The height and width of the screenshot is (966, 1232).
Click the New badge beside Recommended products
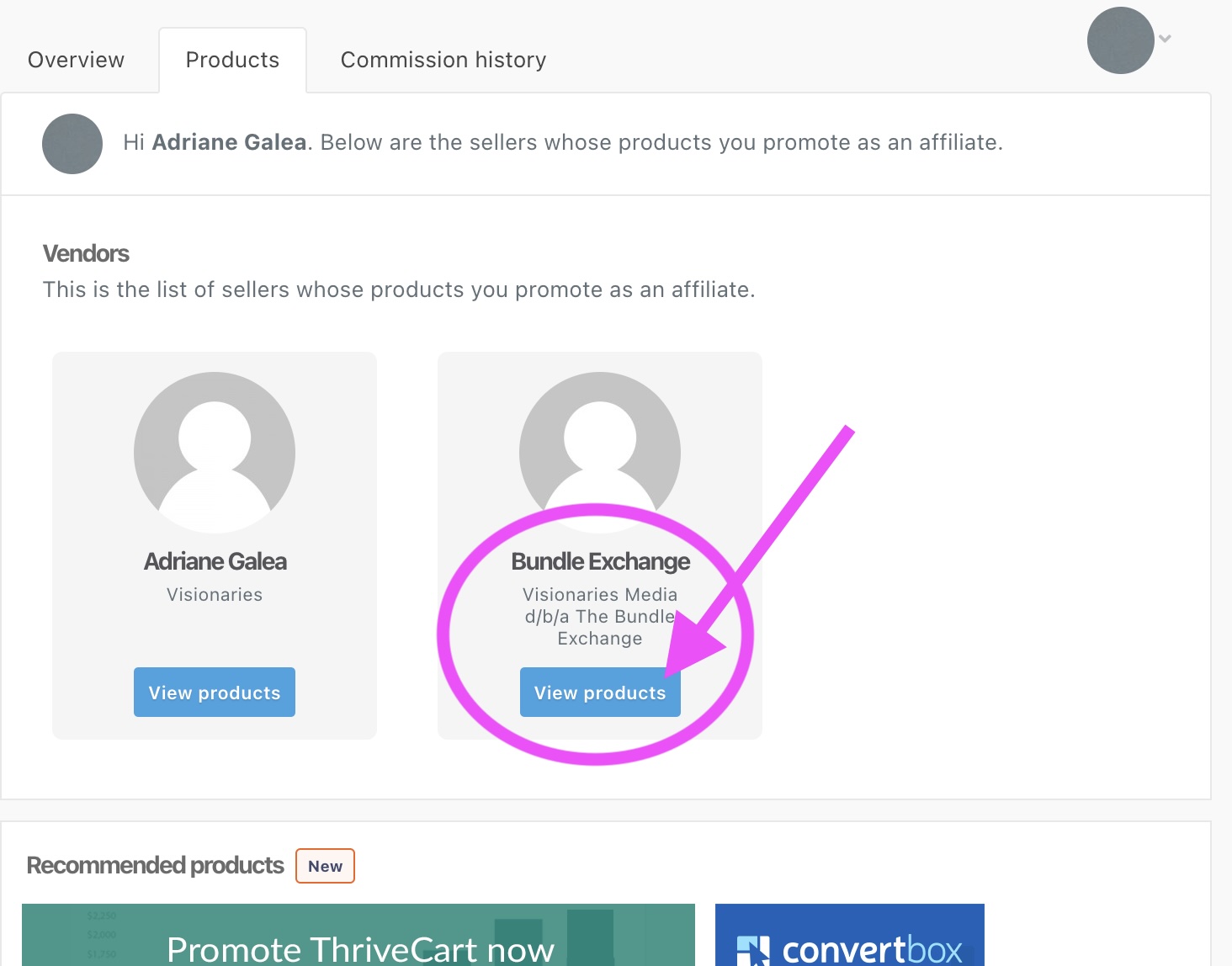325,866
